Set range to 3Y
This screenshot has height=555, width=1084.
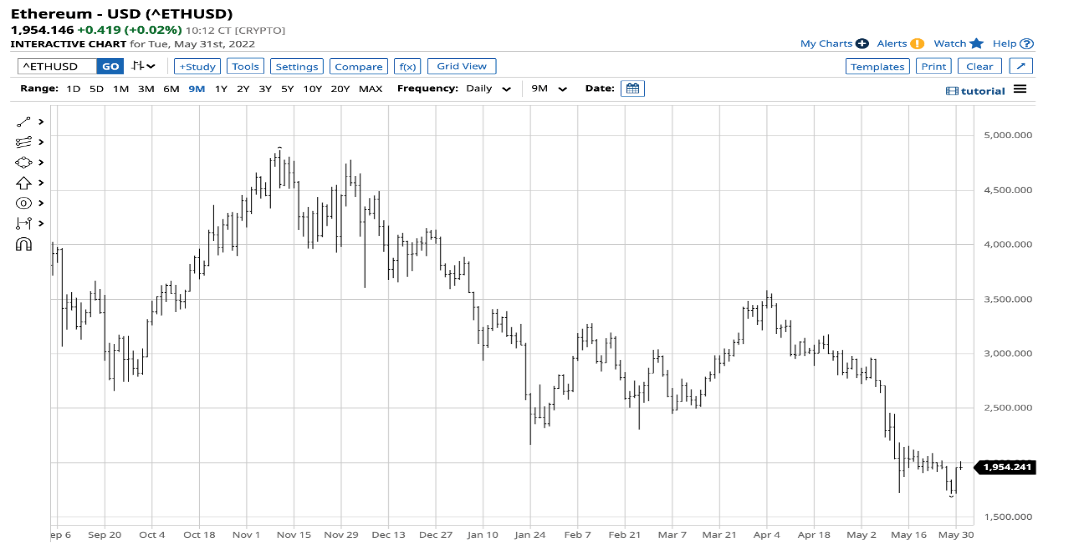click(x=265, y=89)
